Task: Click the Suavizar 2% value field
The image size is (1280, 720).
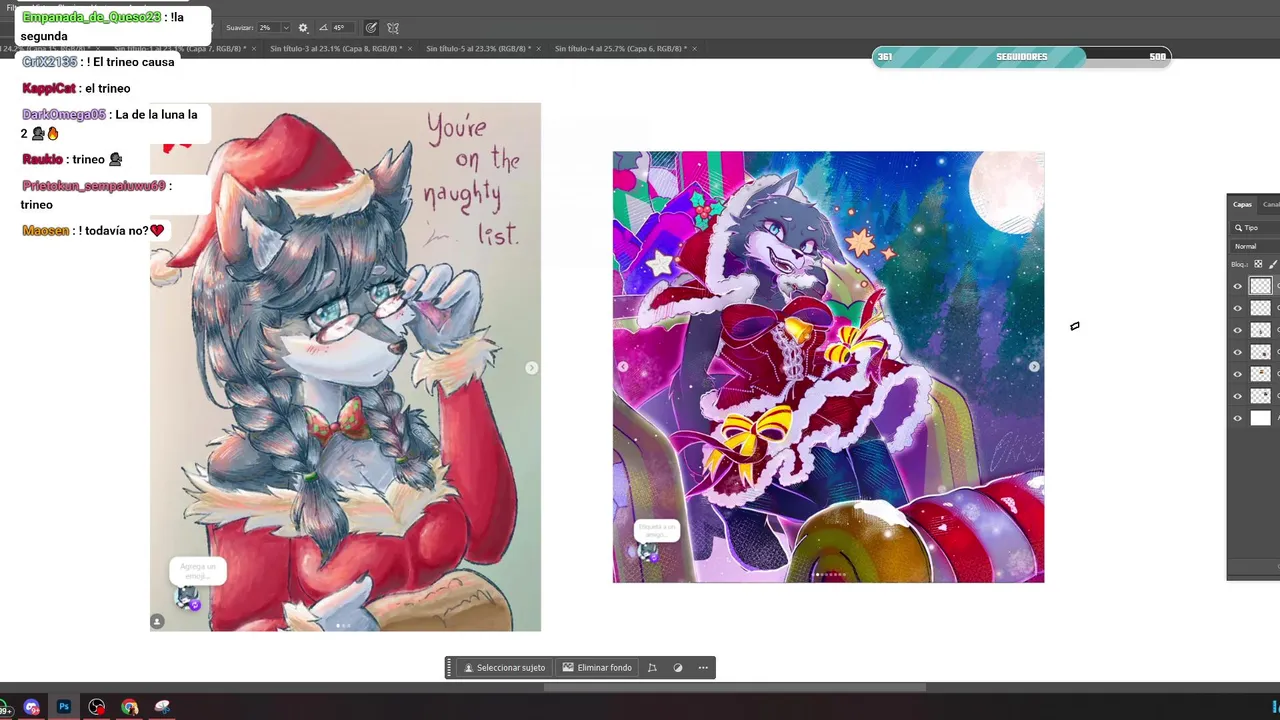Action: [267, 28]
